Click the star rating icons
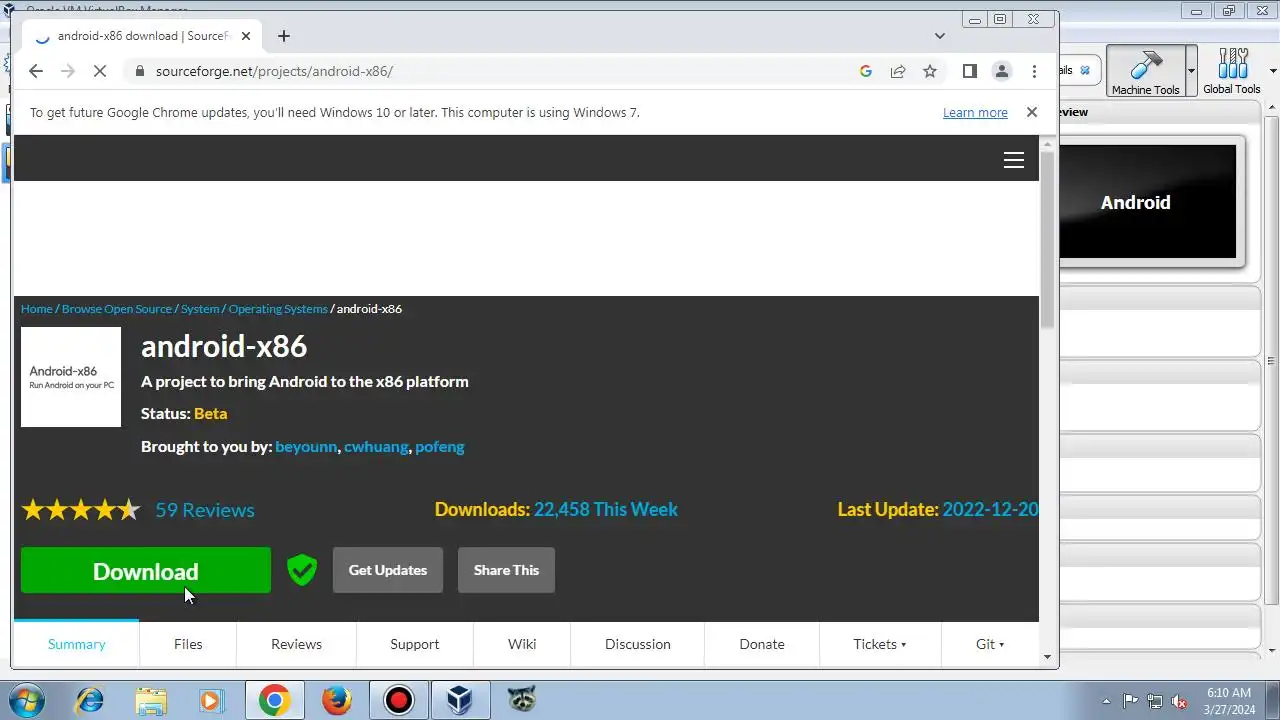Viewport: 1280px width, 720px height. point(81,510)
